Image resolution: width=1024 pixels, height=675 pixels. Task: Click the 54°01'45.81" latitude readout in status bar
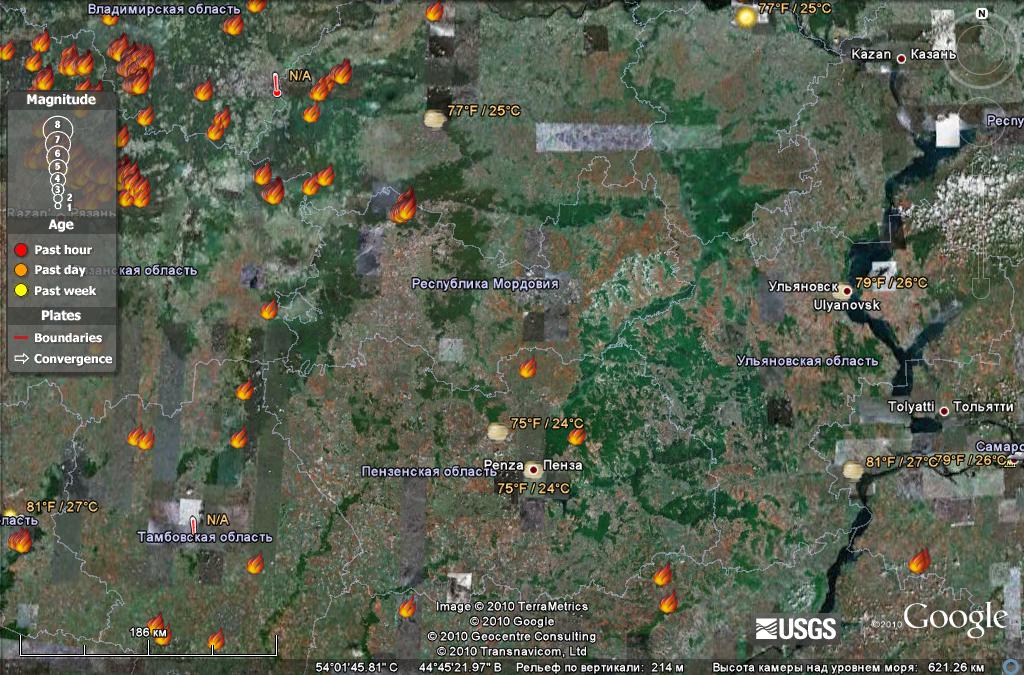356,667
